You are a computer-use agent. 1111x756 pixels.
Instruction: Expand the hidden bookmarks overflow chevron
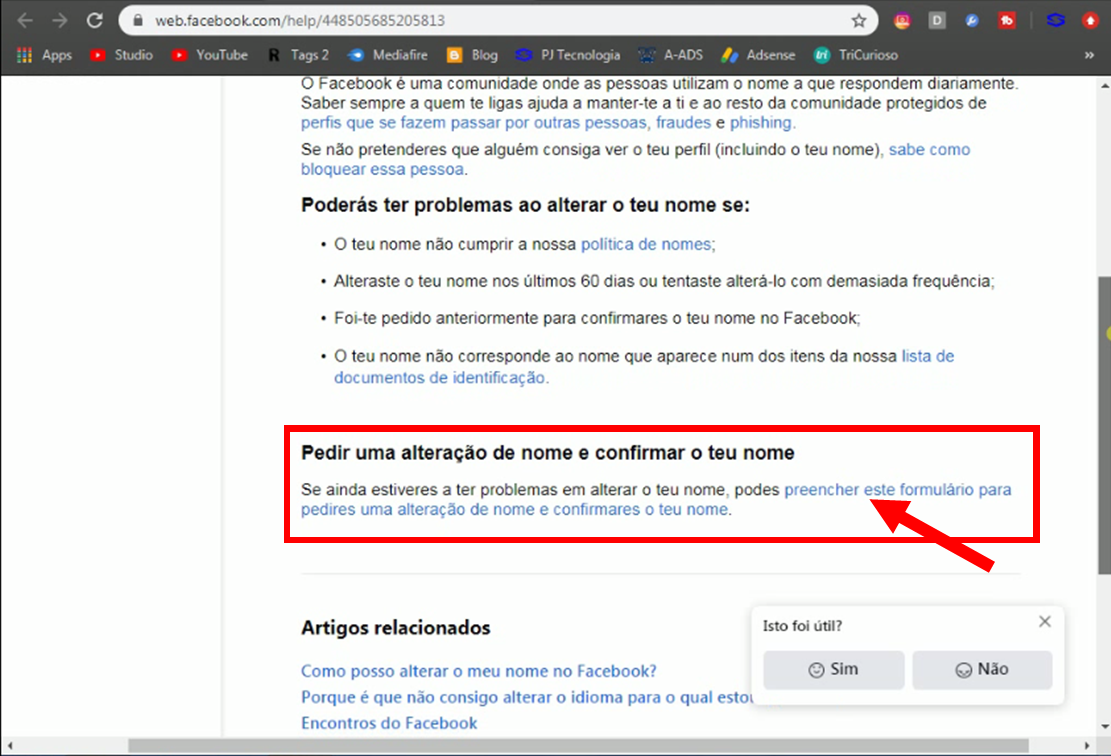(1089, 55)
